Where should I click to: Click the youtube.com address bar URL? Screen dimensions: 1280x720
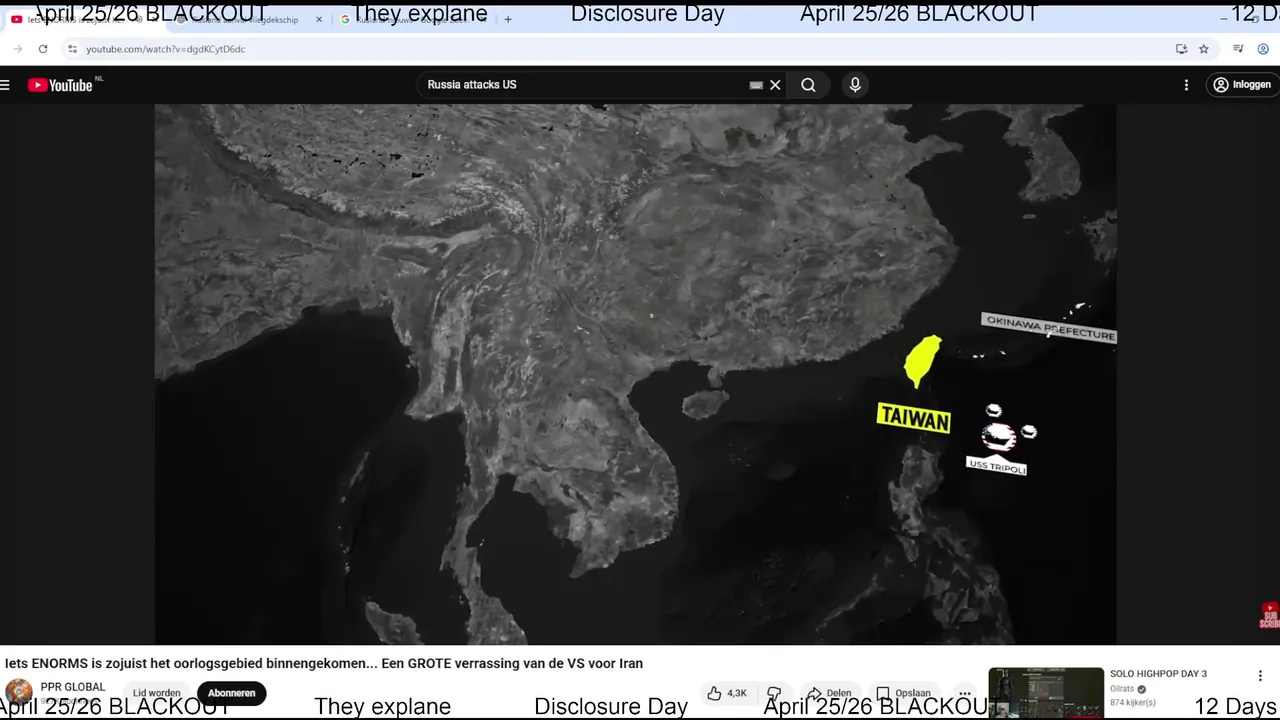tap(165, 49)
